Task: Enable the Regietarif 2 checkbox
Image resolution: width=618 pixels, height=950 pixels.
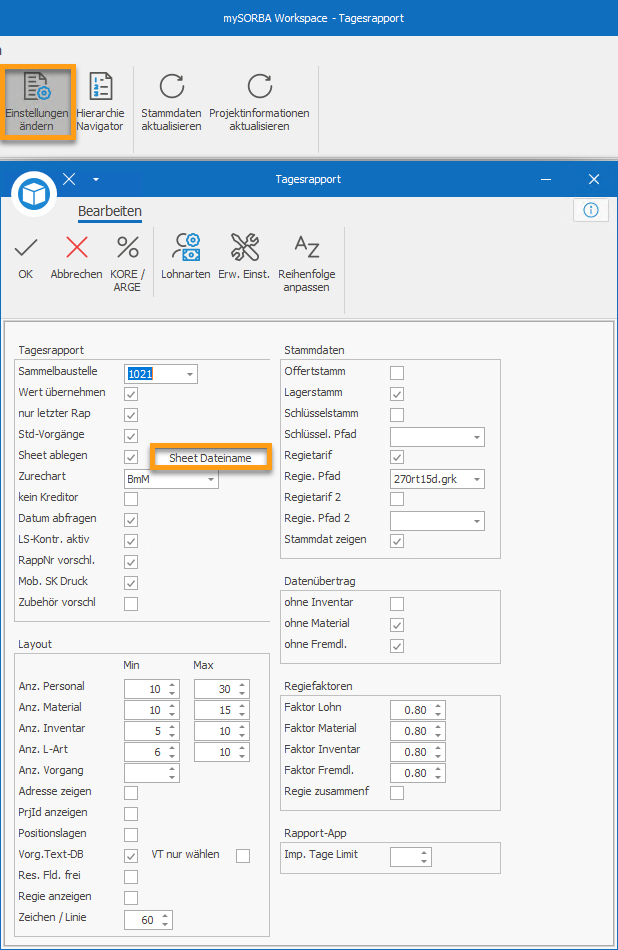Action: 397,499
